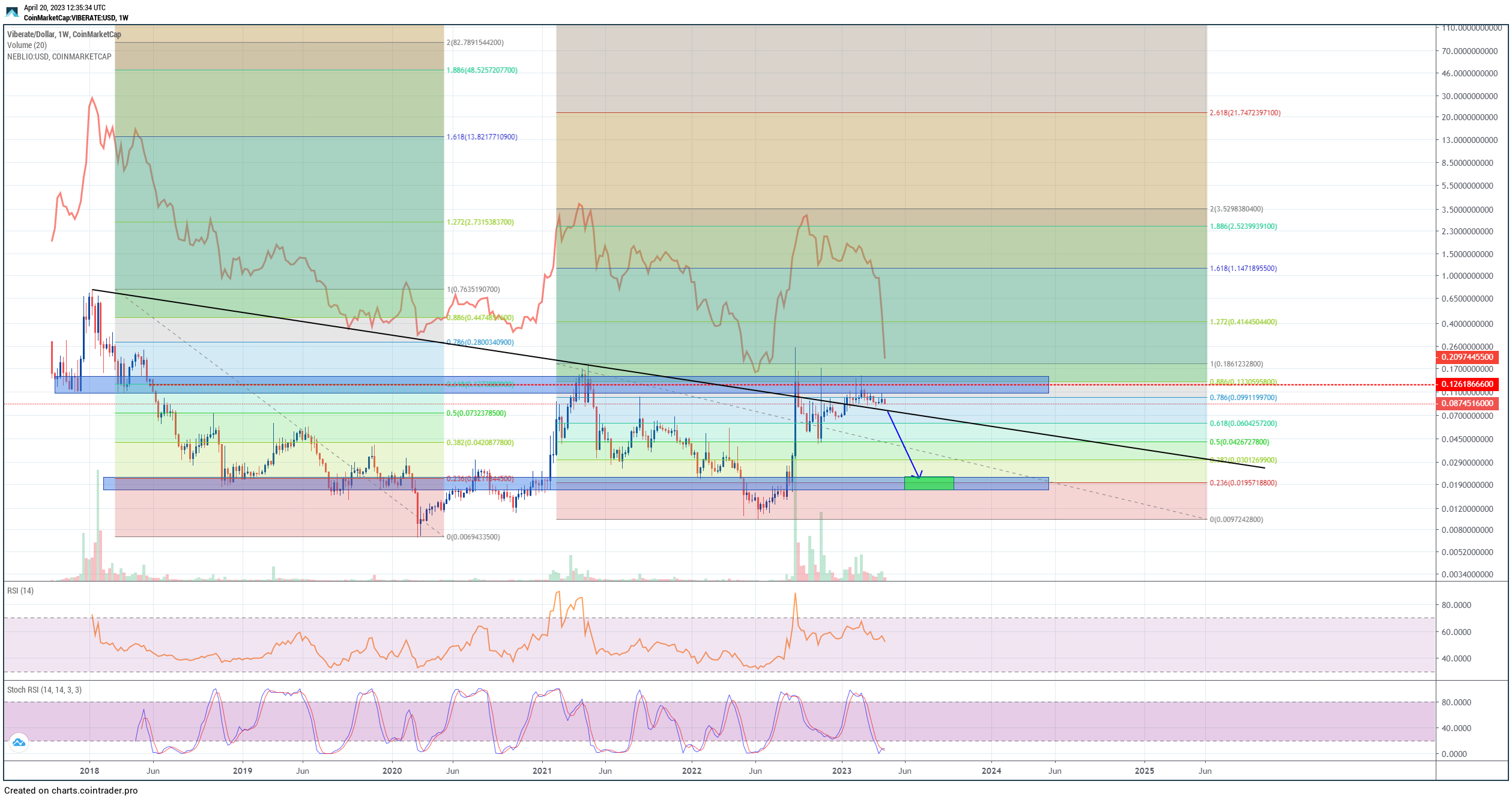Click the 0(0.0069433500) Fibonacci level label
Image resolution: width=1512 pixels, height=799 pixels.
[473, 537]
